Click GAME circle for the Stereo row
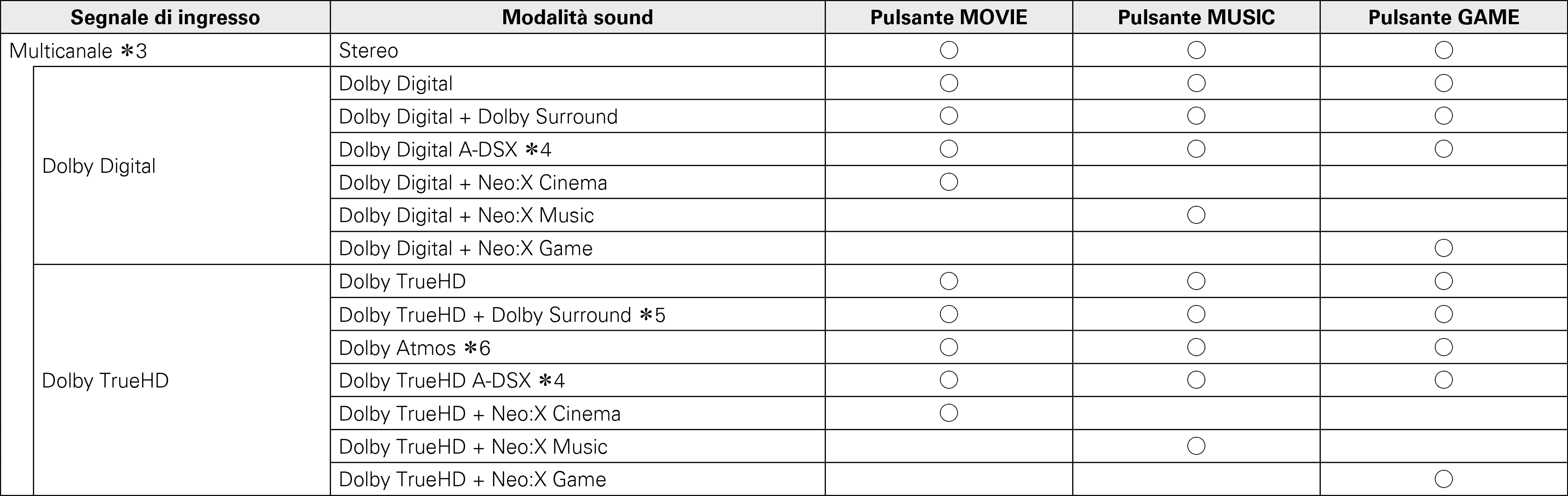The width and height of the screenshot is (1568, 496). click(1443, 50)
